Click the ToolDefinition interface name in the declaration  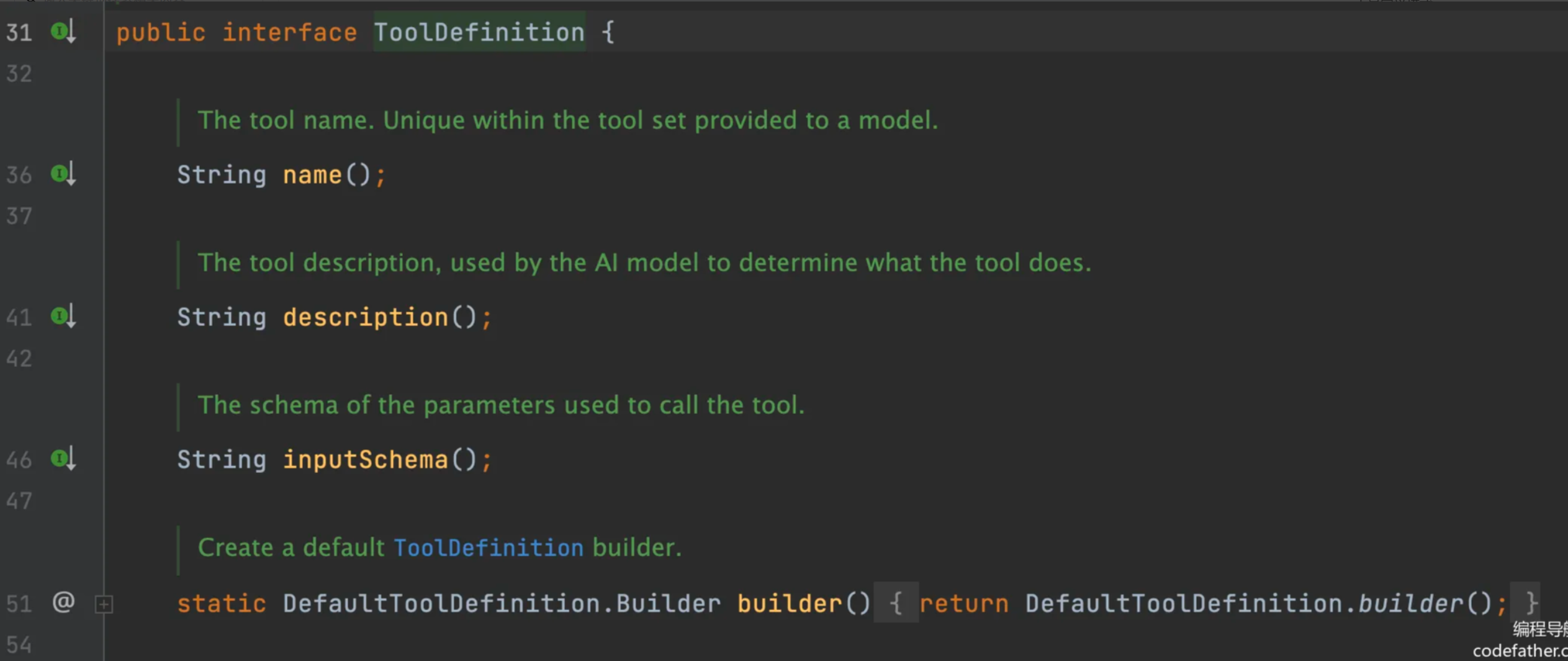coord(479,32)
